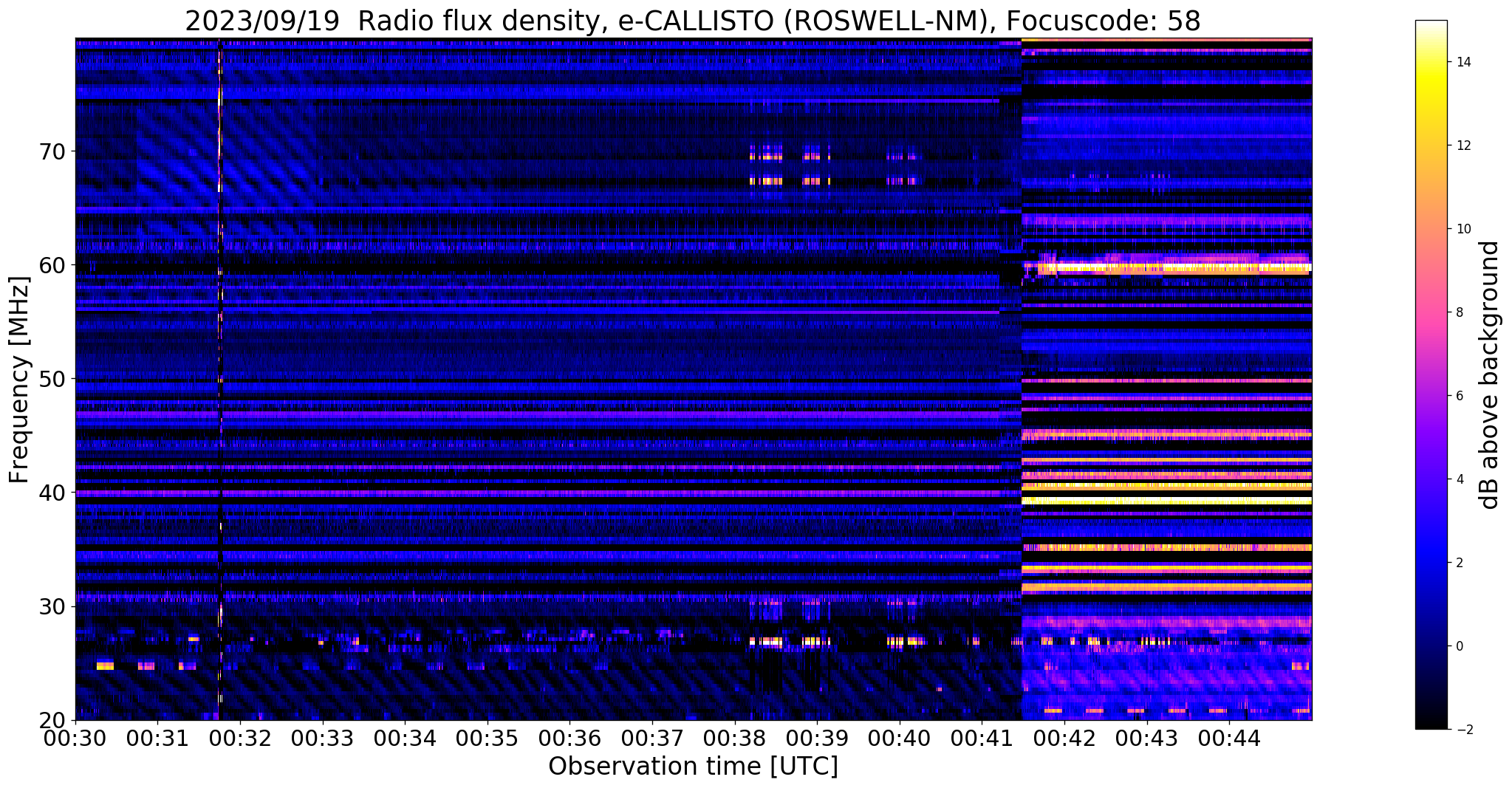Click the 00:43 time tick label

pos(1146,739)
